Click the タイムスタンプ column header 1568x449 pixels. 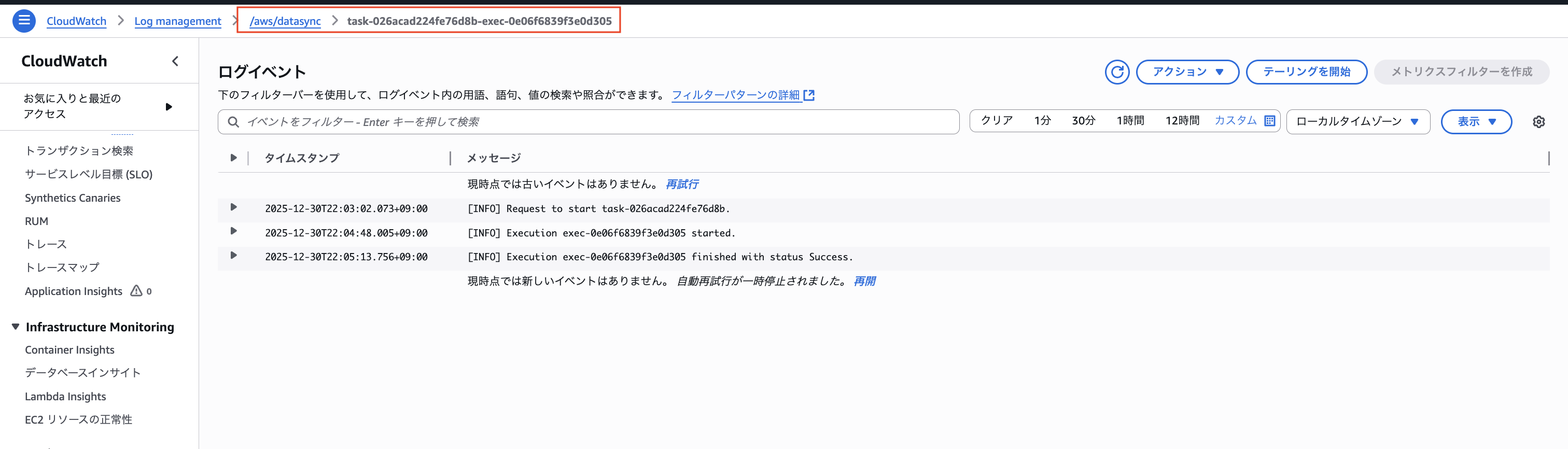[302, 158]
